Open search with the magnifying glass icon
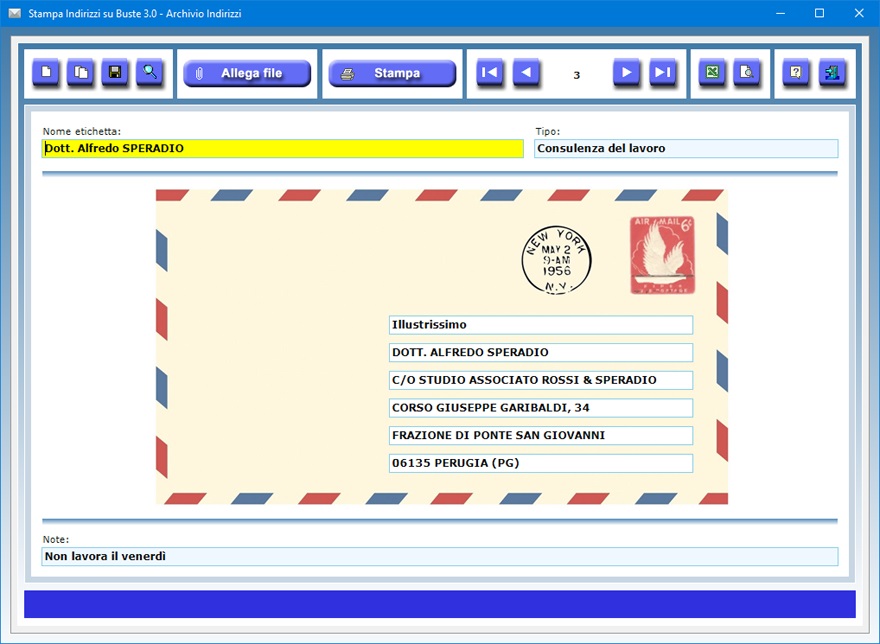Image resolution: width=880 pixels, height=644 pixels. (150, 72)
